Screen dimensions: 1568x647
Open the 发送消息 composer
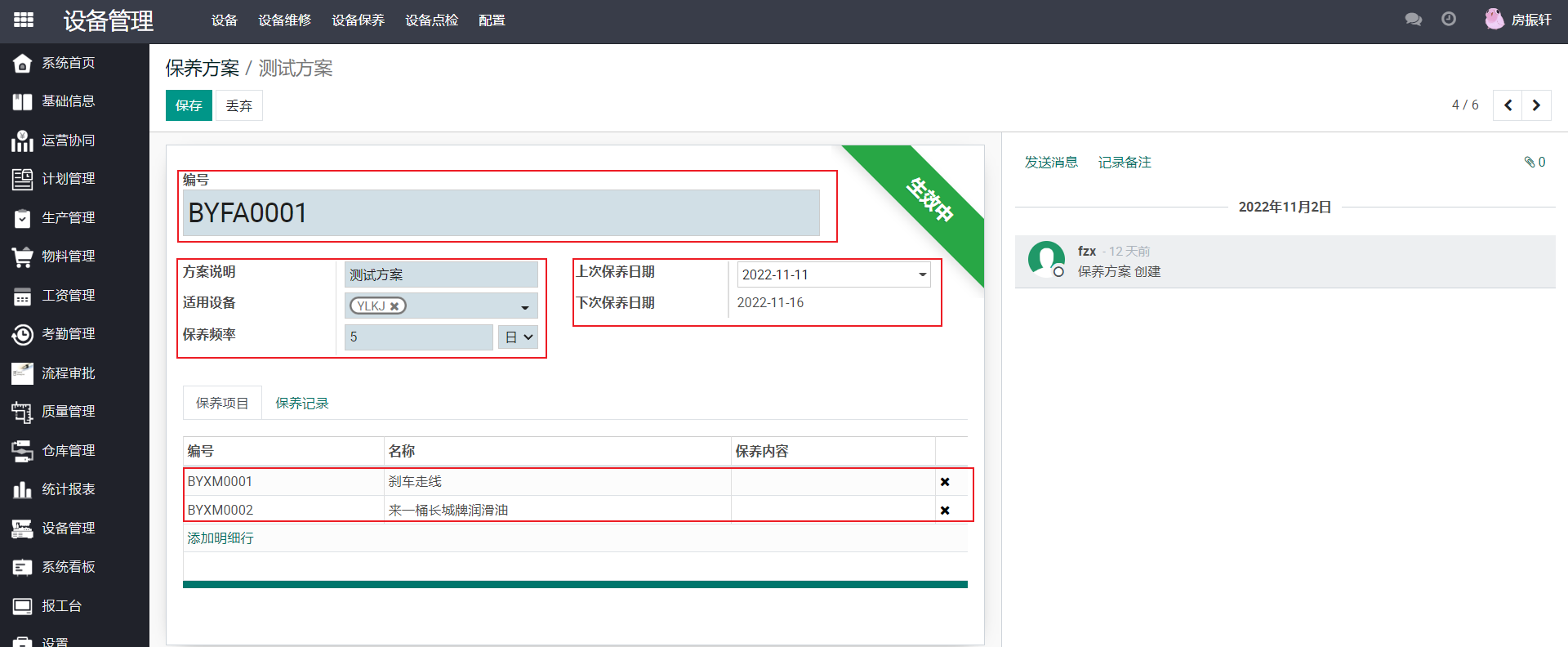(x=1051, y=162)
